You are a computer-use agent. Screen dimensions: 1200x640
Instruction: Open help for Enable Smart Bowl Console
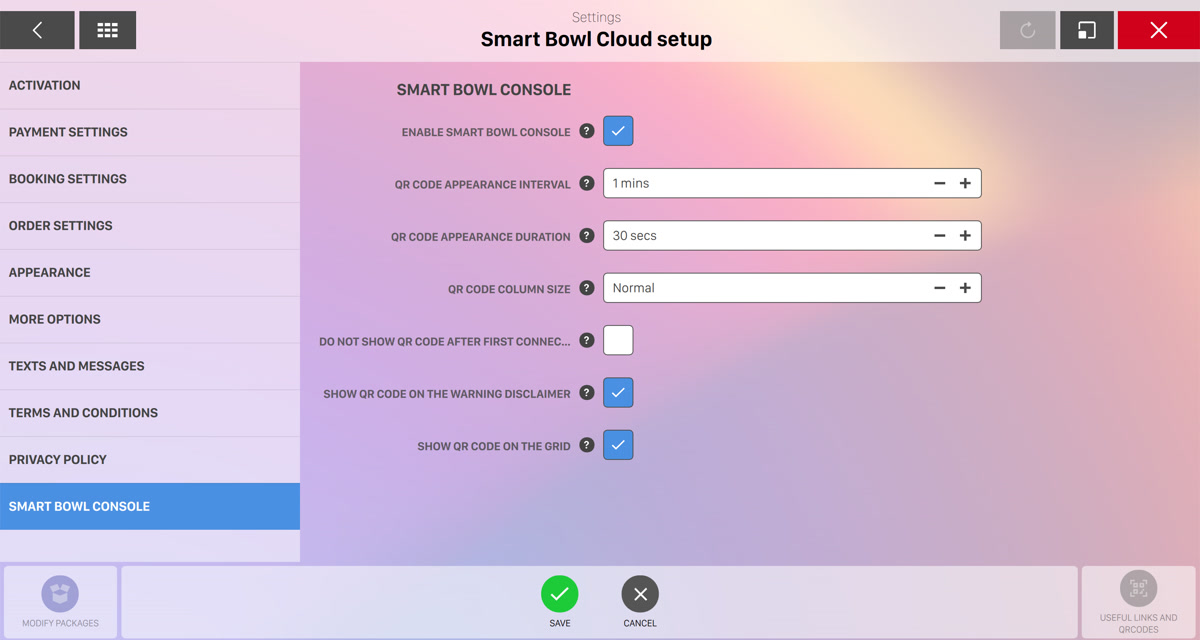[x=587, y=131]
